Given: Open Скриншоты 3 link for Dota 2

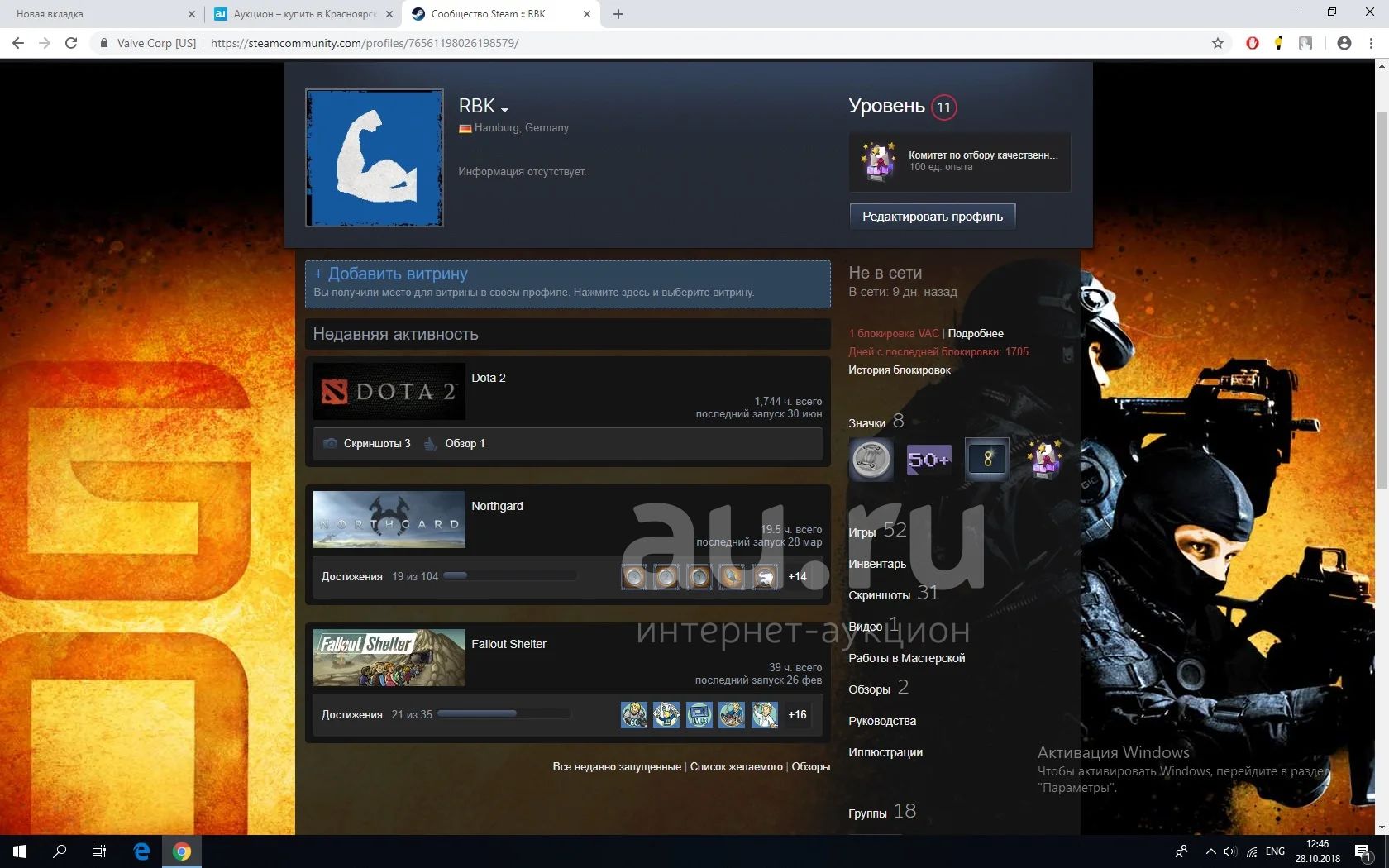Looking at the screenshot, I should pos(377,444).
